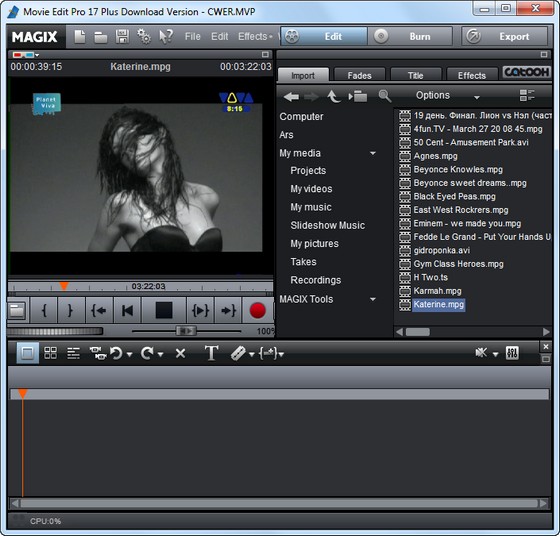Open the cut options dropdown arrow
The width and height of the screenshot is (560, 536).
251,354
